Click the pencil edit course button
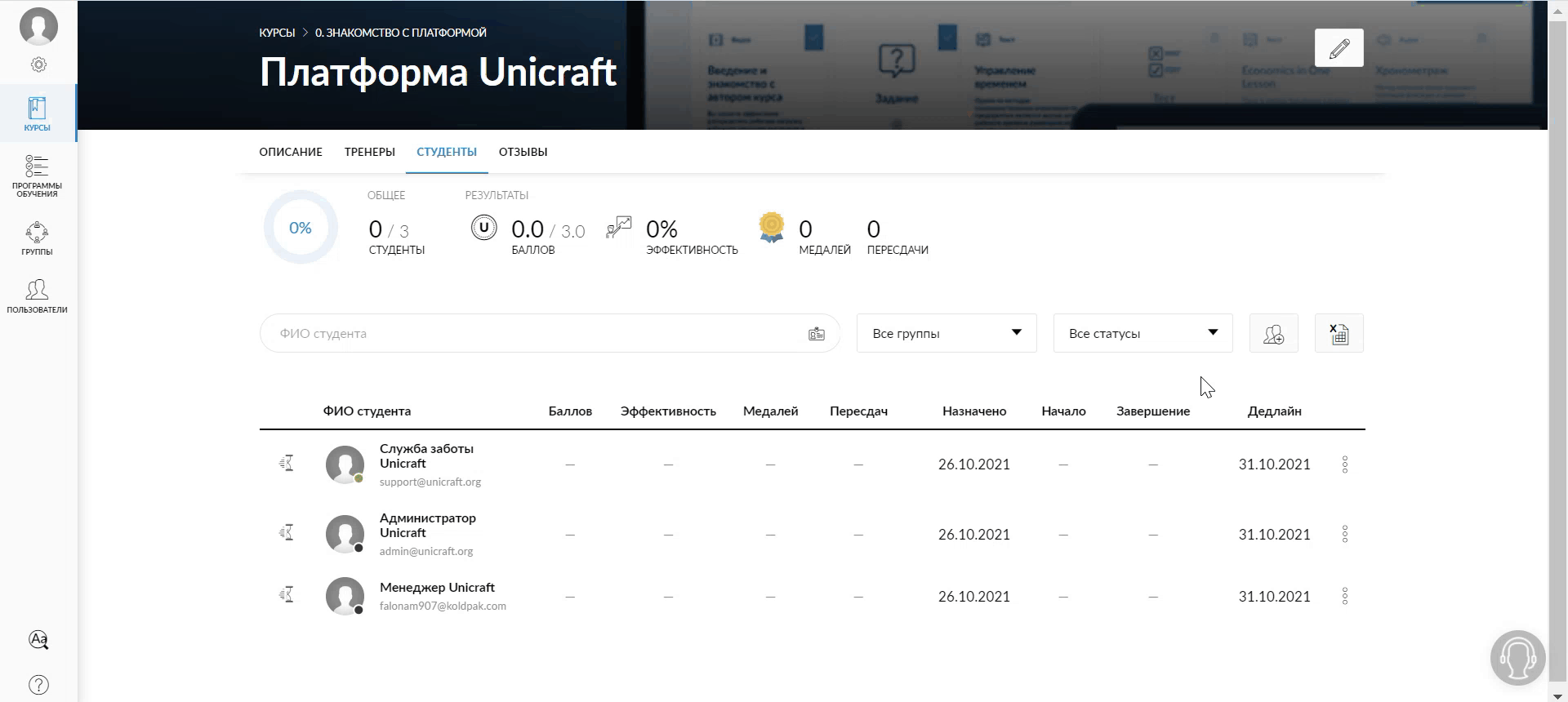This screenshot has width=1568, height=702. click(x=1339, y=48)
